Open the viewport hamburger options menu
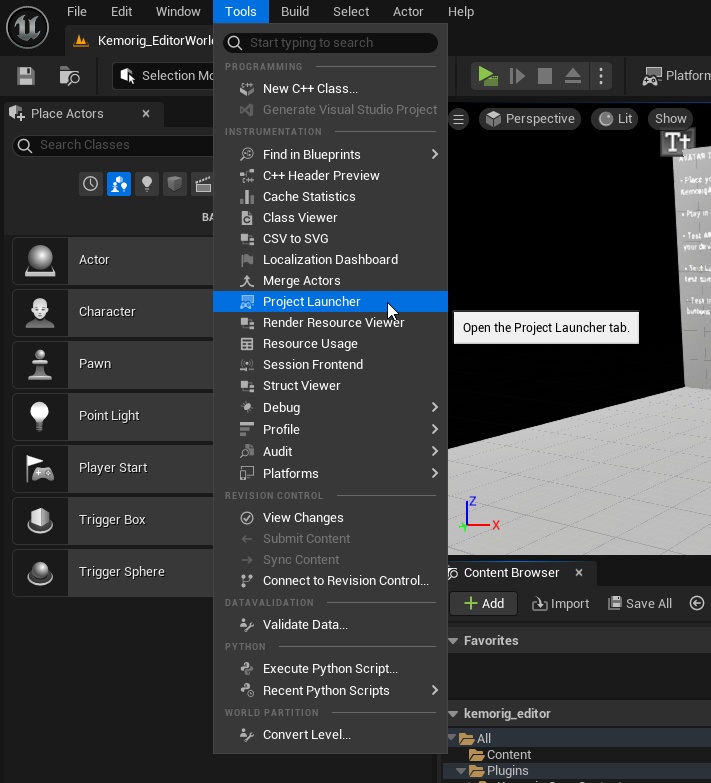The height and width of the screenshot is (783, 711). (x=459, y=119)
